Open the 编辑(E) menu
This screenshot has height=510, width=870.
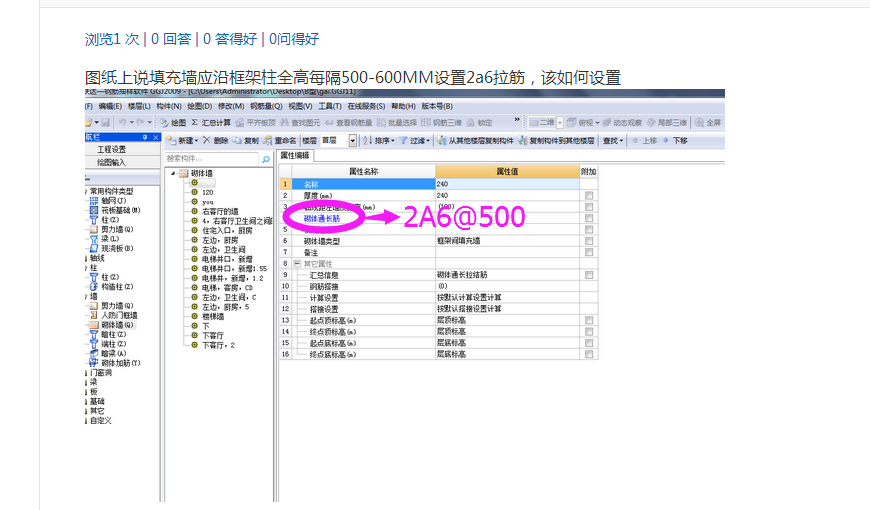tap(110, 106)
